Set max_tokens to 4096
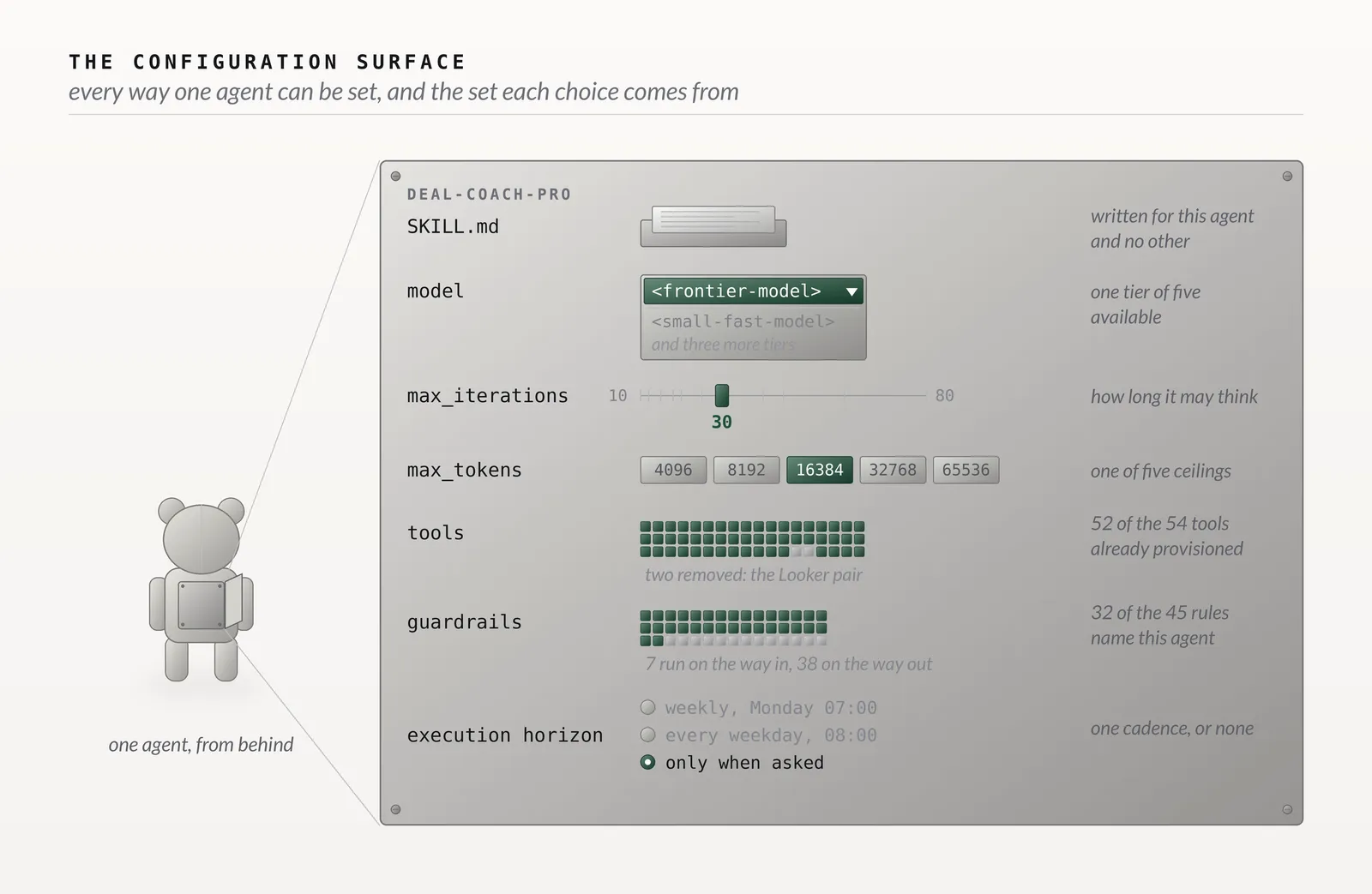Screen dimensions: 1372x894 [x=673, y=470]
